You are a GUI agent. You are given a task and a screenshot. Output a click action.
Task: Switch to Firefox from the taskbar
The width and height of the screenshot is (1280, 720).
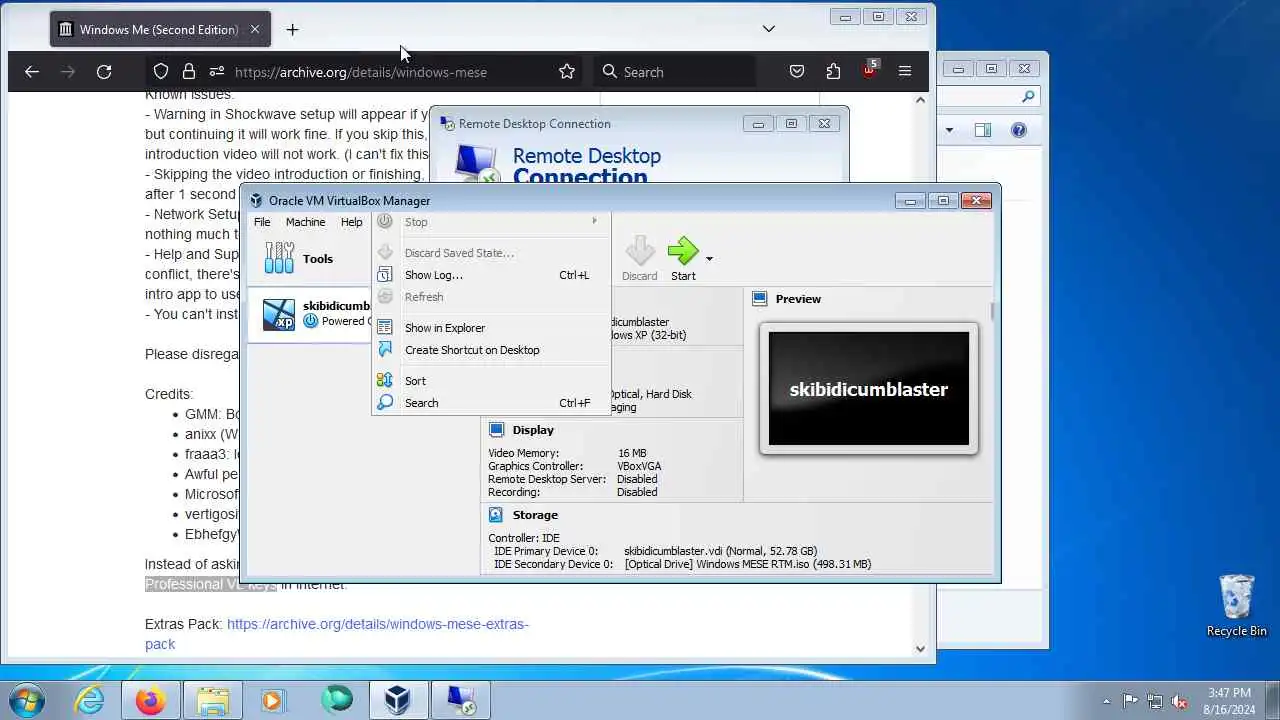tap(151, 700)
